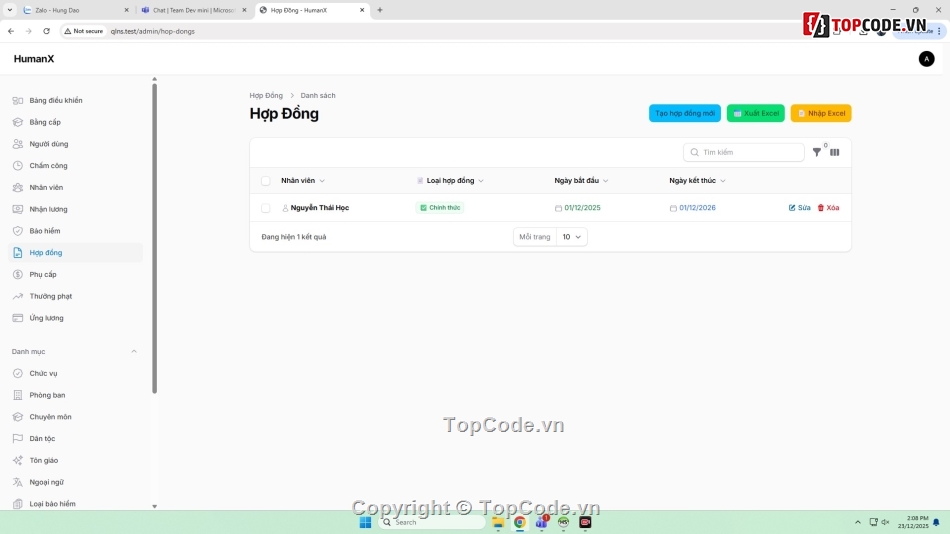Click the Thưởng phạt trend icon
Screen dimensions: 950x534
18,296
